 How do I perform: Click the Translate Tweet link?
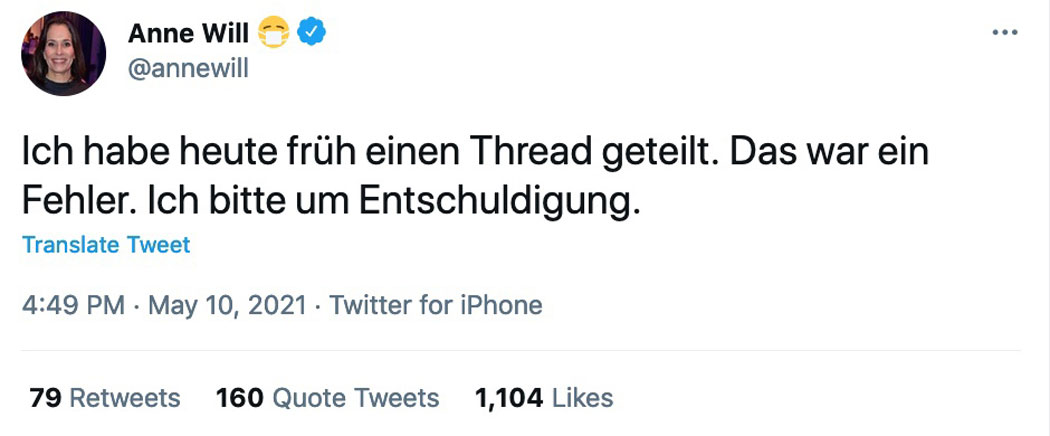coord(106,244)
